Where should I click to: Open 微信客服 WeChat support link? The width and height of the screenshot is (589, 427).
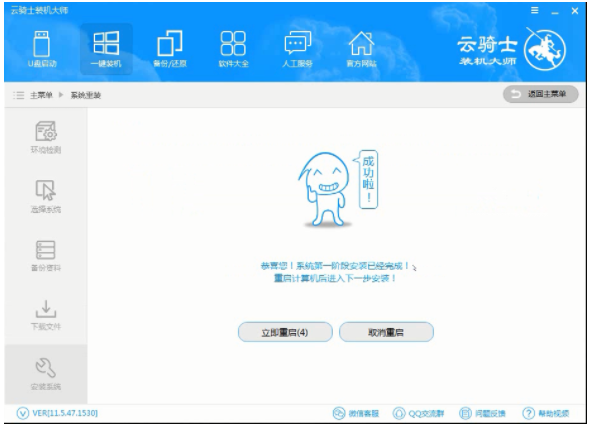pyautogui.click(x=356, y=413)
